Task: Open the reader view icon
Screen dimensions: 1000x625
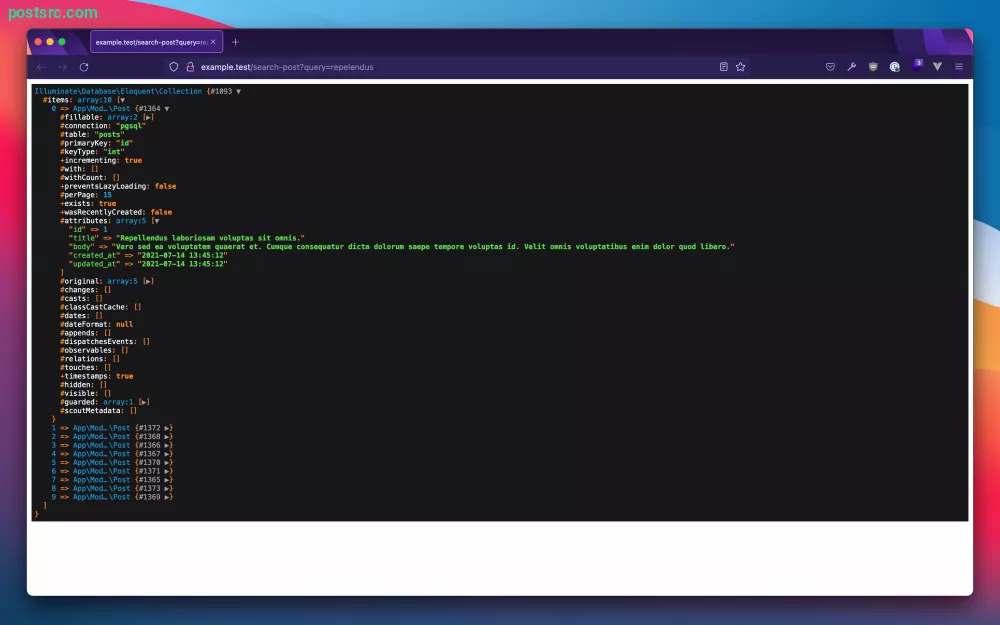Action: point(723,67)
